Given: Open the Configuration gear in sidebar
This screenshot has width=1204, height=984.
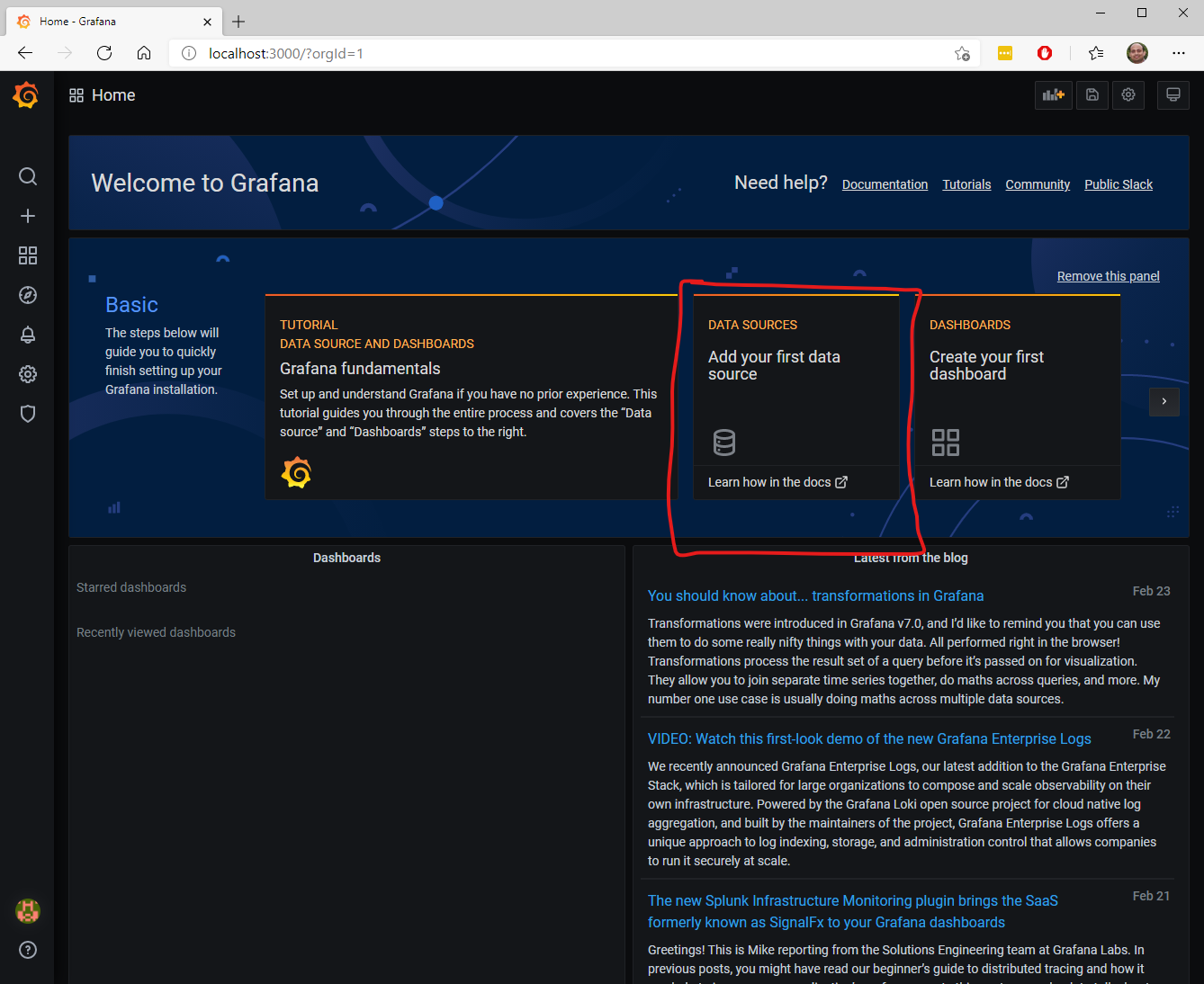Looking at the screenshot, I should click(28, 374).
